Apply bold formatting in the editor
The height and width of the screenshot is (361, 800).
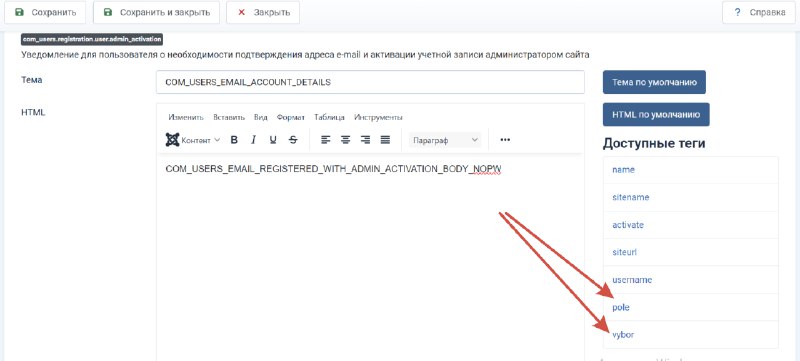pos(234,140)
